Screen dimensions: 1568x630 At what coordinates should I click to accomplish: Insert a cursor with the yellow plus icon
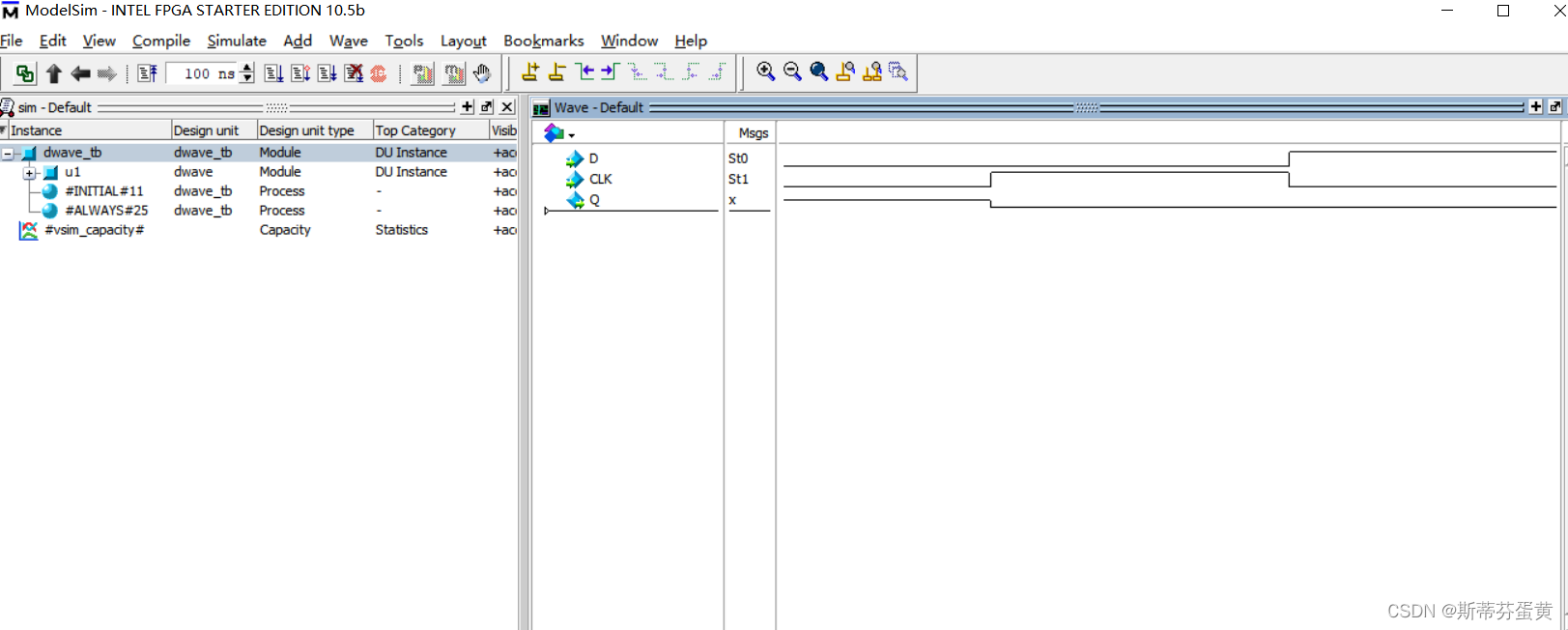click(530, 72)
